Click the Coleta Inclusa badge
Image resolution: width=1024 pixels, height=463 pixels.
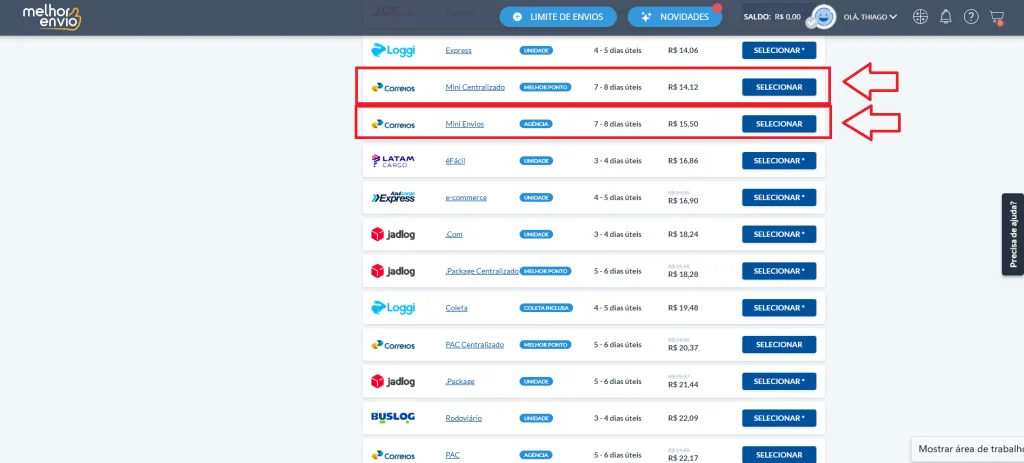click(546, 308)
